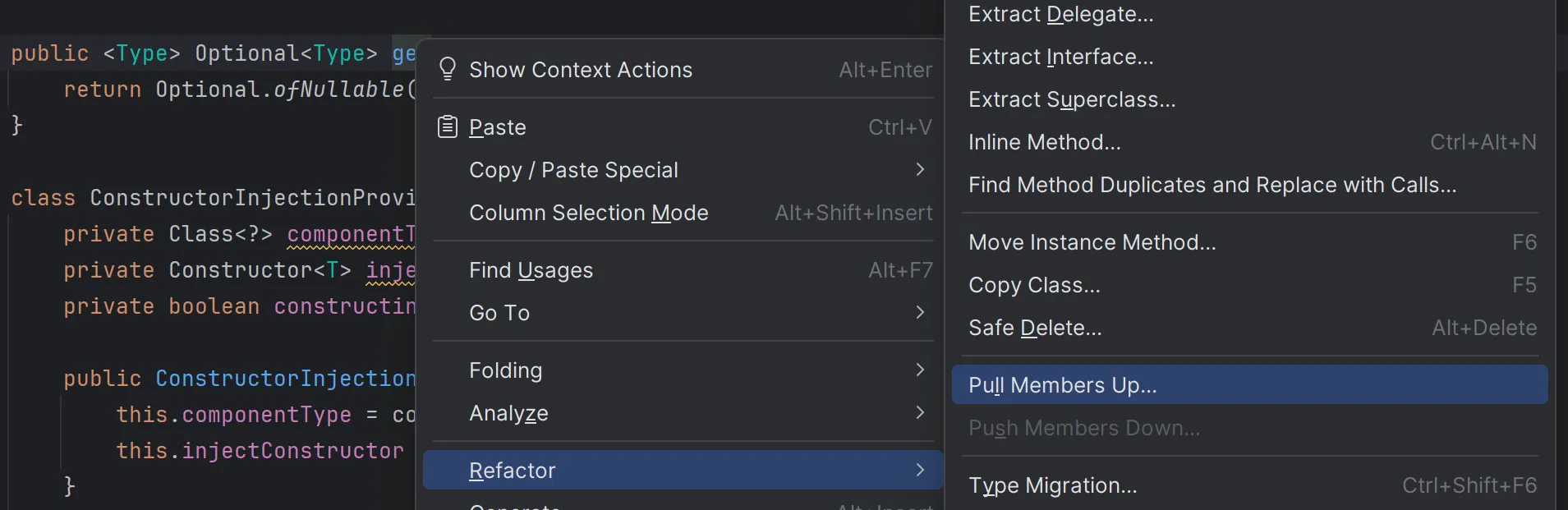
Task: Expand the Folding submenu chevron
Action: (x=920, y=370)
